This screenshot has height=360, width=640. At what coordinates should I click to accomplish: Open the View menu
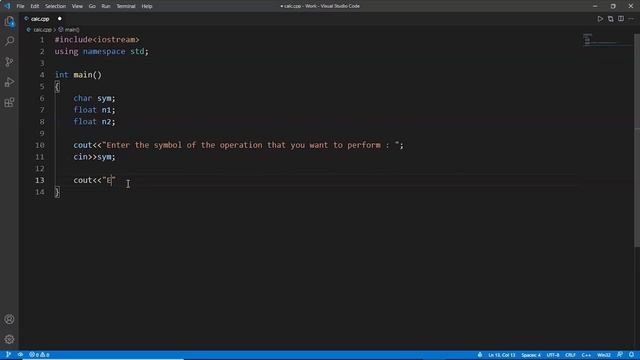coord(77,6)
